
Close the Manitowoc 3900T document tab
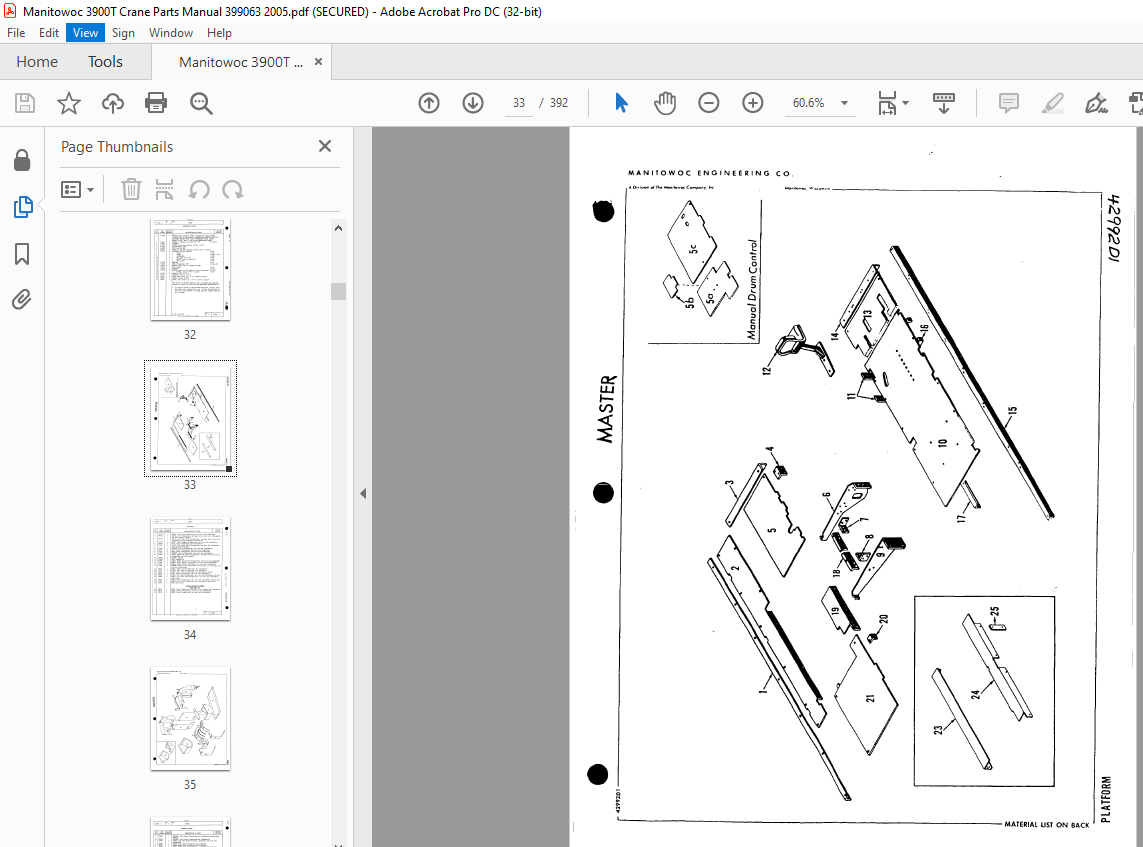point(319,62)
